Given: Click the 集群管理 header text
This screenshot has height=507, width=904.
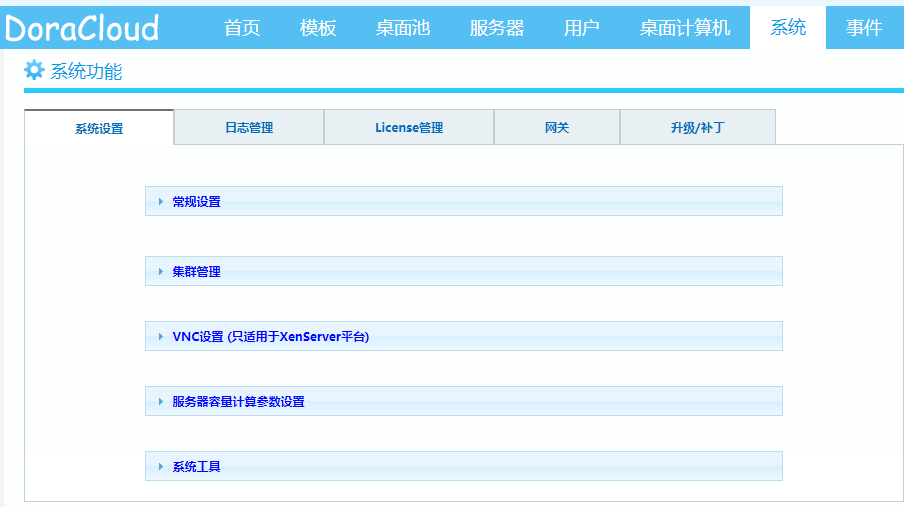Looking at the screenshot, I should coord(197,271).
